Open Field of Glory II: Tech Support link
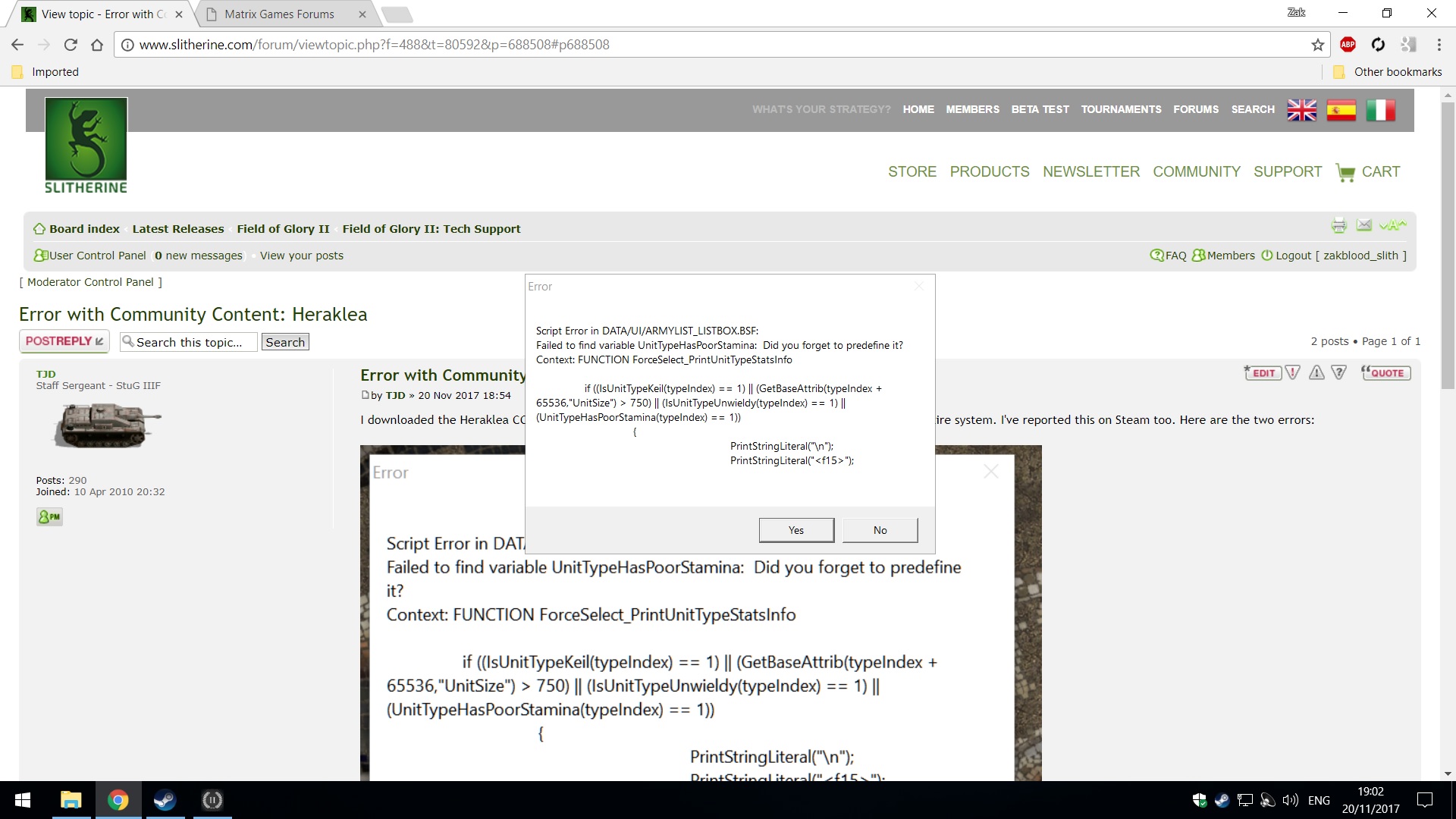Screen dimensions: 1456x819 click(x=431, y=229)
